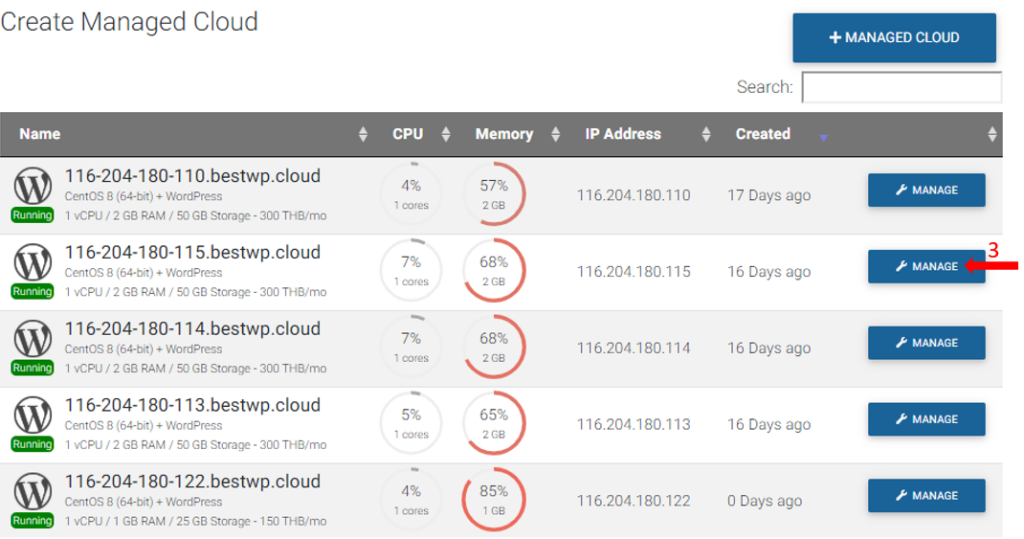Manage the 116-204-180-122.bestwp.cloud server
Viewport: 1024px width, 539px height.
(926, 496)
